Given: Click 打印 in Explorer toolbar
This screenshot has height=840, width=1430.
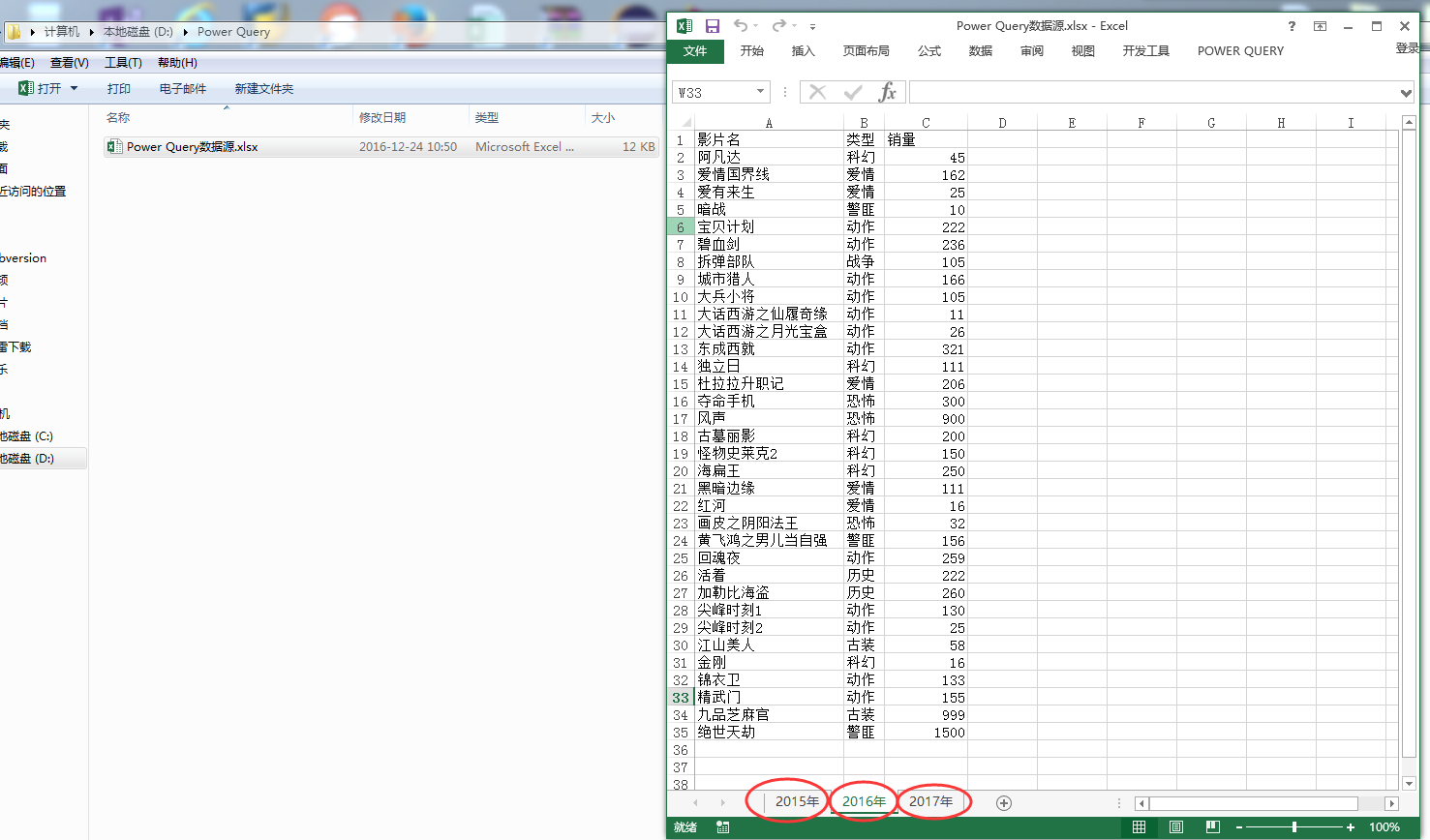Looking at the screenshot, I should point(119,88).
